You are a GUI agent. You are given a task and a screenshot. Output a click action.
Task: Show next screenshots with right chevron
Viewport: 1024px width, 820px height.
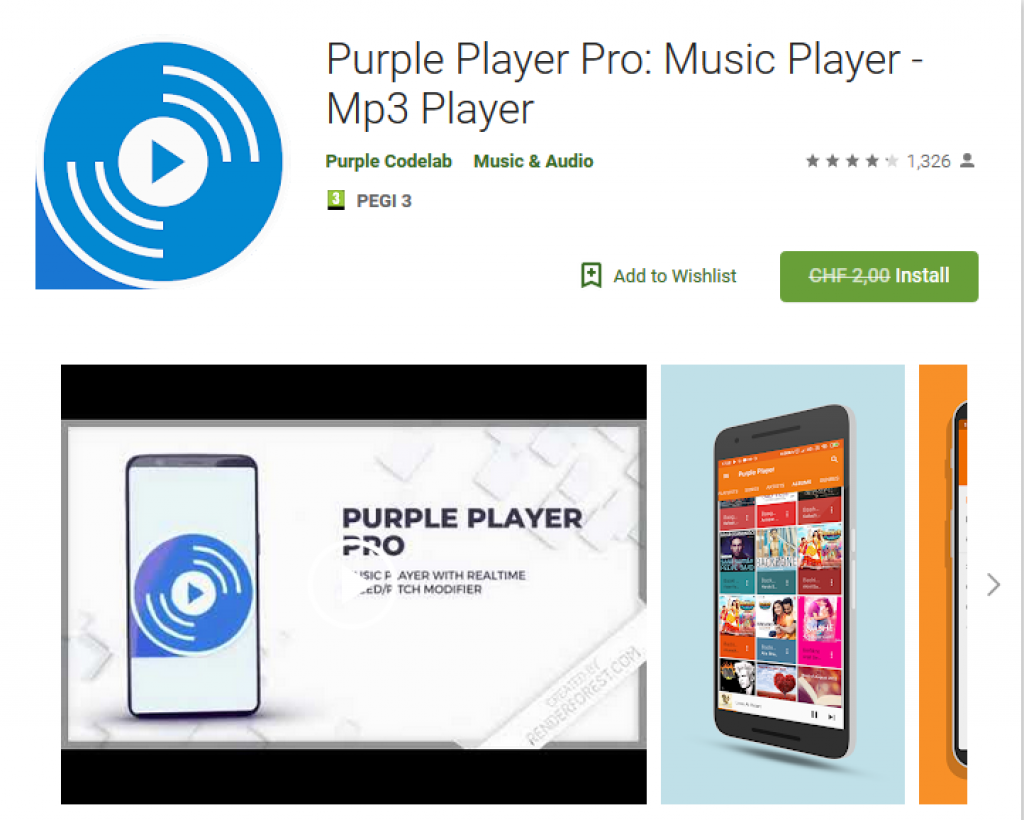993,584
